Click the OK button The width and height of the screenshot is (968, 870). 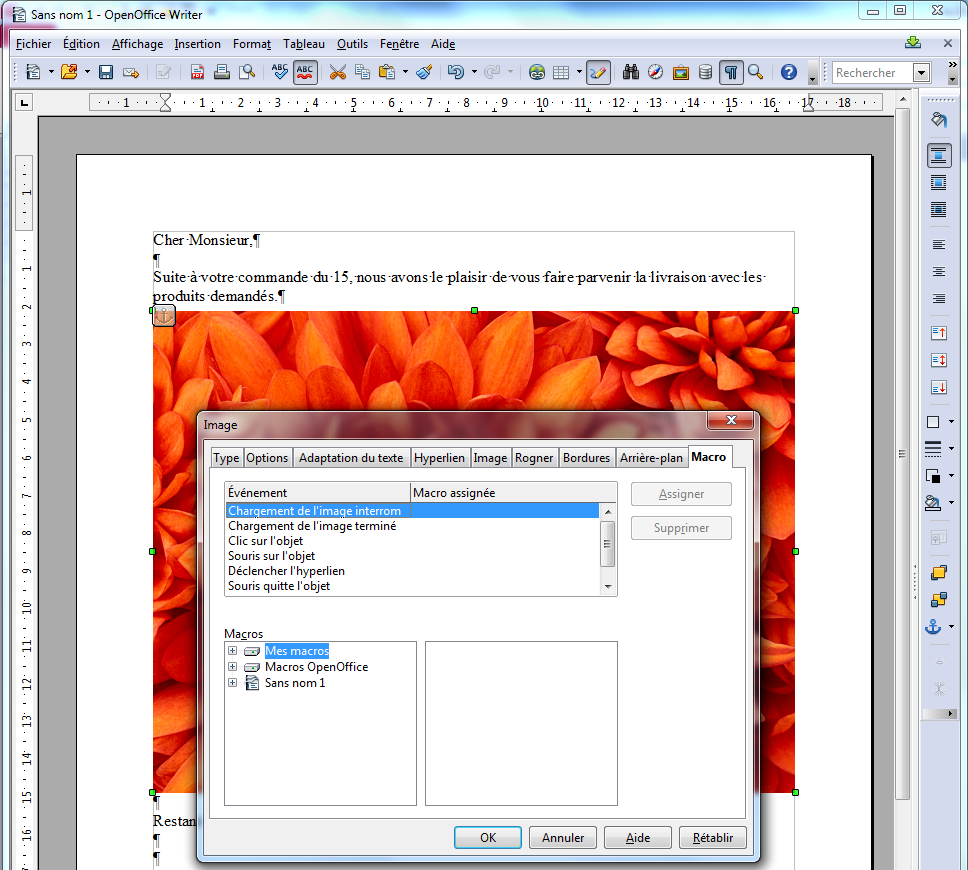(x=488, y=837)
